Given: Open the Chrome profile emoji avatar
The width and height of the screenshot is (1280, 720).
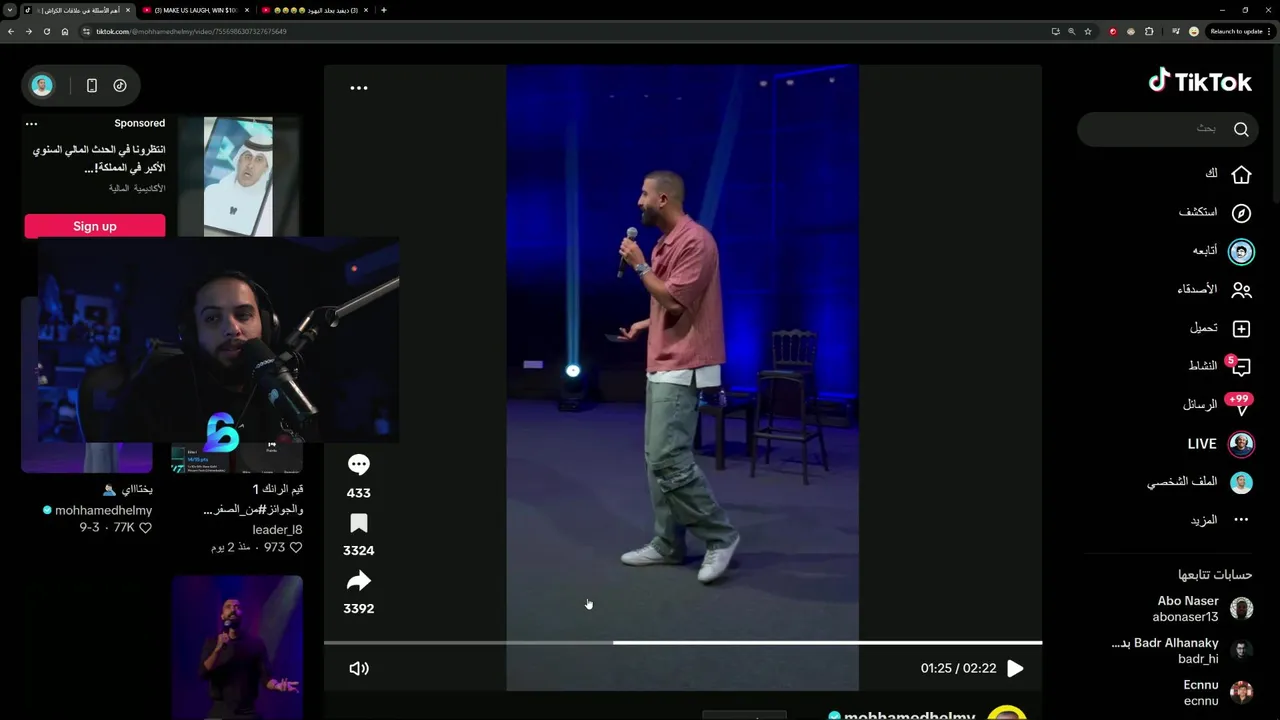Looking at the screenshot, I should pos(1193,31).
